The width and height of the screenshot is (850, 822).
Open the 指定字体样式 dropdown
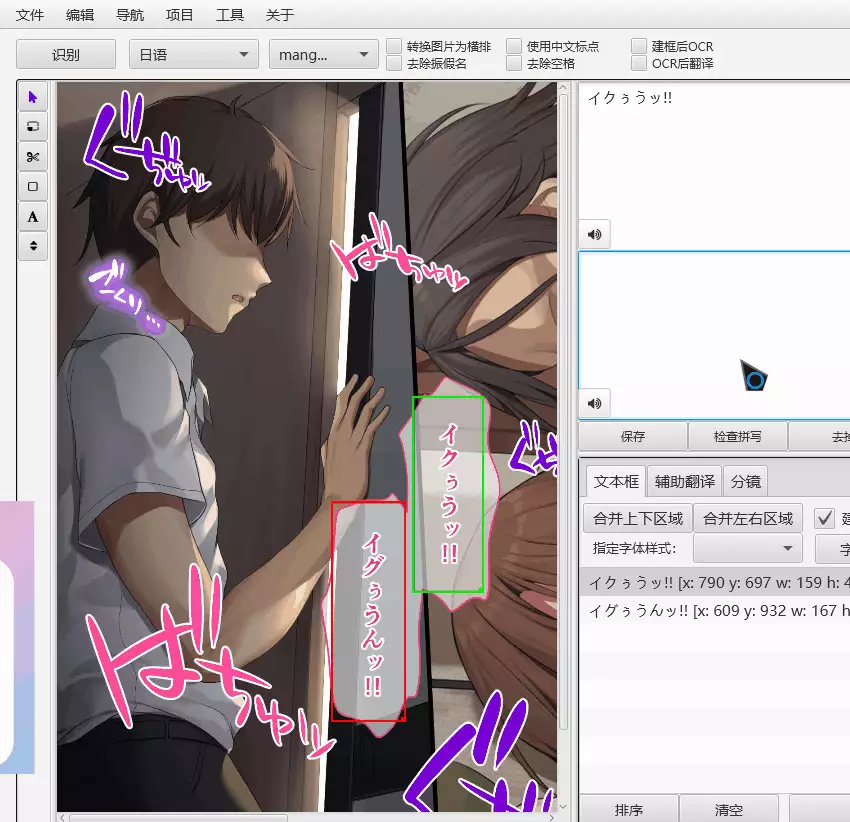click(748, 548)
